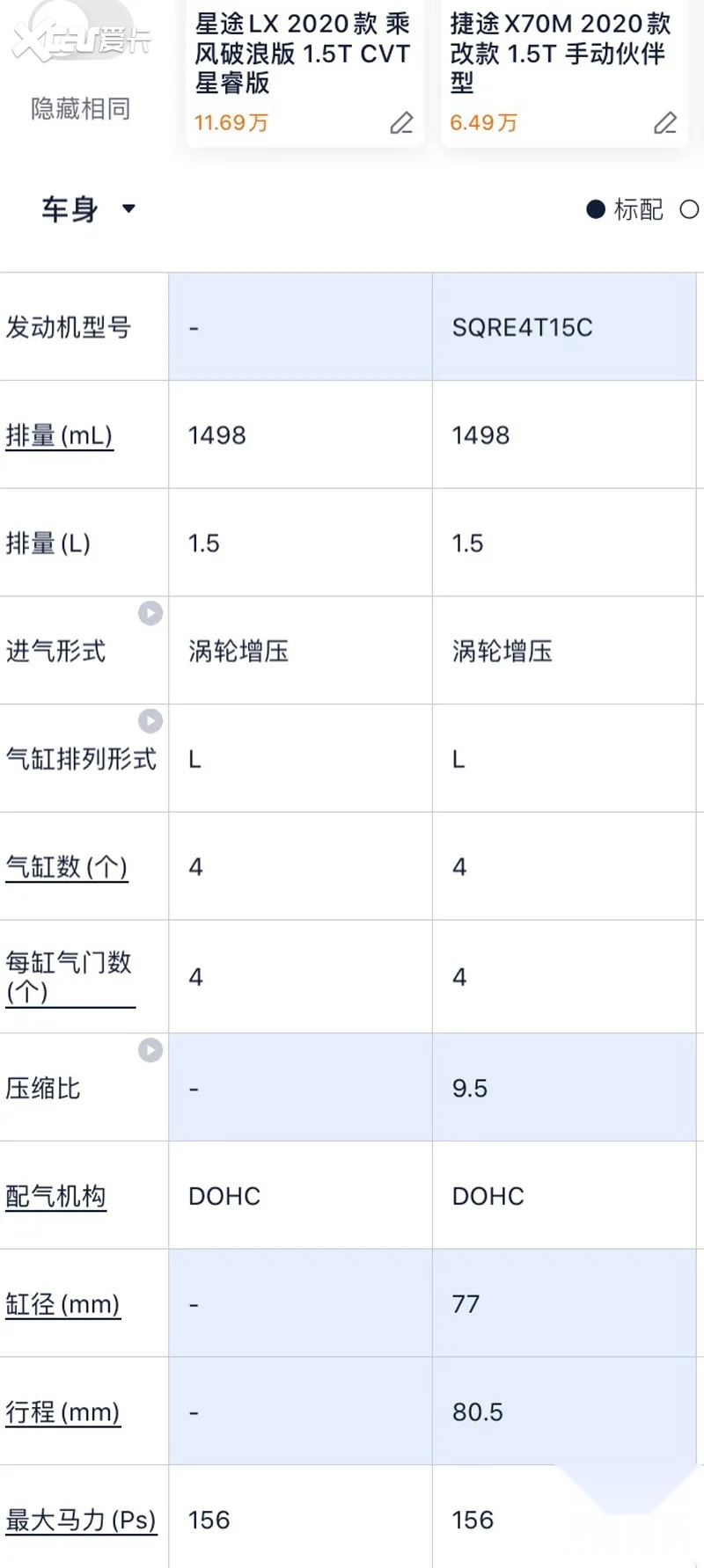This screenshot has width=704, height=1568.
Task: Open 行程(mm) term explanation
Action: pos(62,1412)
